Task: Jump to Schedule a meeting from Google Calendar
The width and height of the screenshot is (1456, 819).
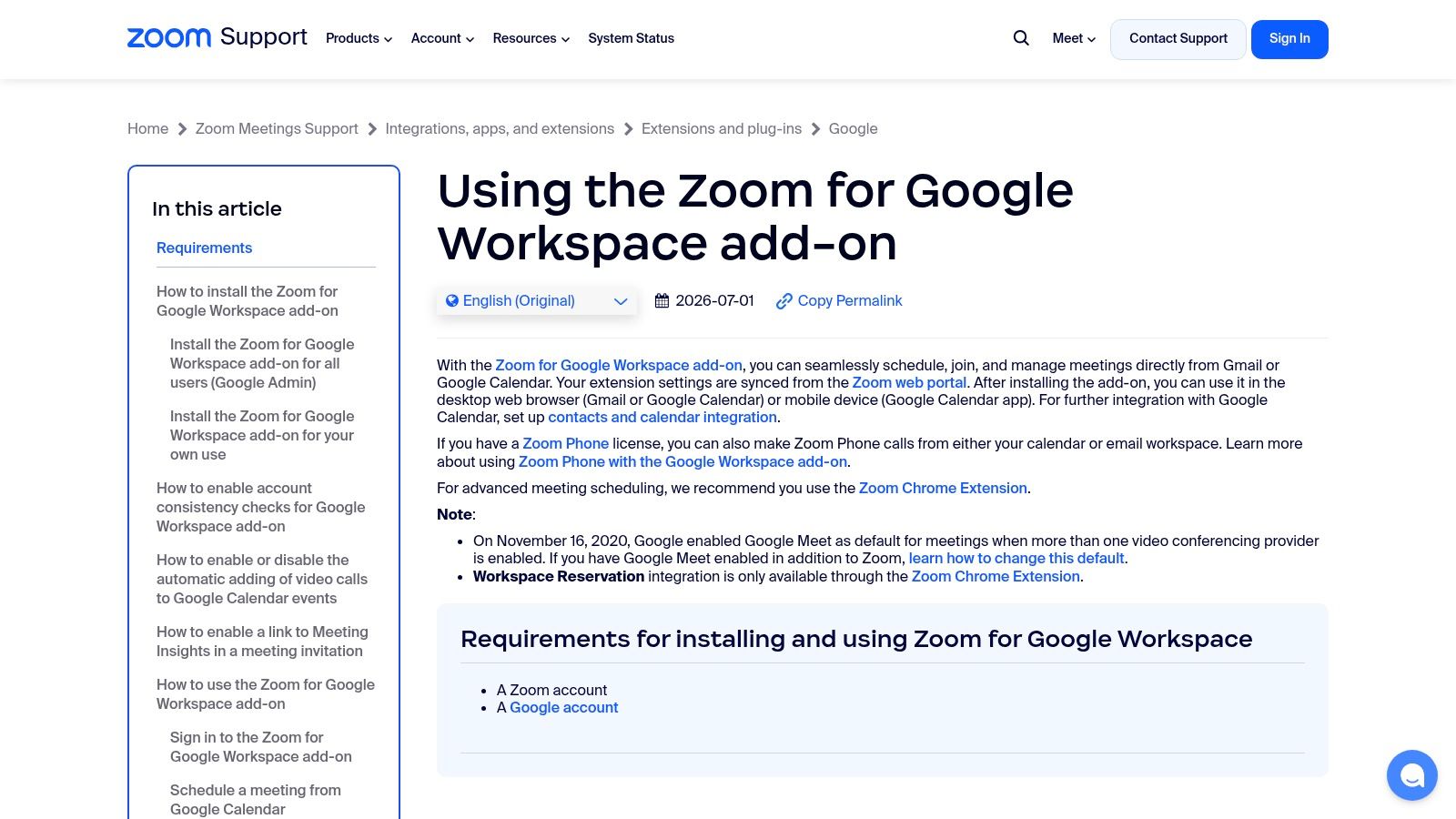Action: pyautogui.click(x=256, y=800)
